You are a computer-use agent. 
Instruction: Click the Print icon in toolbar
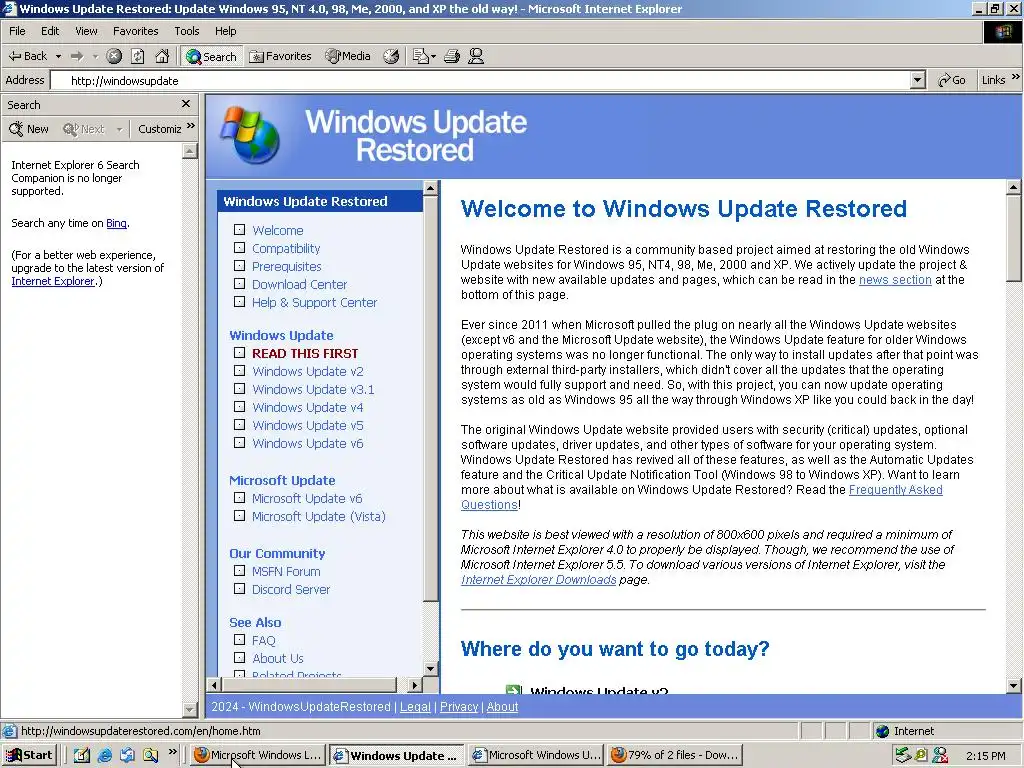(452, 56)
